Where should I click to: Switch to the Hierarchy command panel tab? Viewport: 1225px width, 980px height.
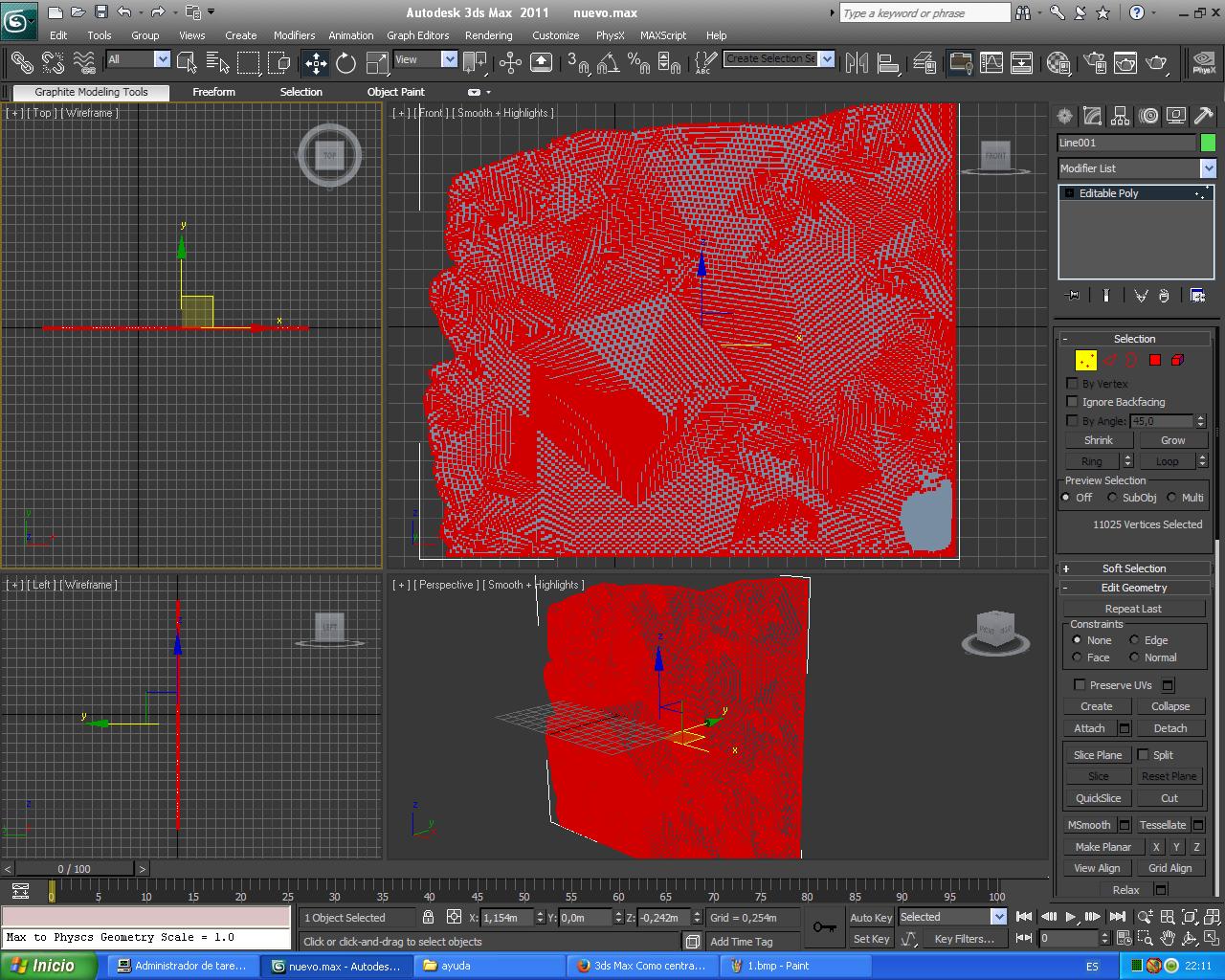[x=1120, y=116]
